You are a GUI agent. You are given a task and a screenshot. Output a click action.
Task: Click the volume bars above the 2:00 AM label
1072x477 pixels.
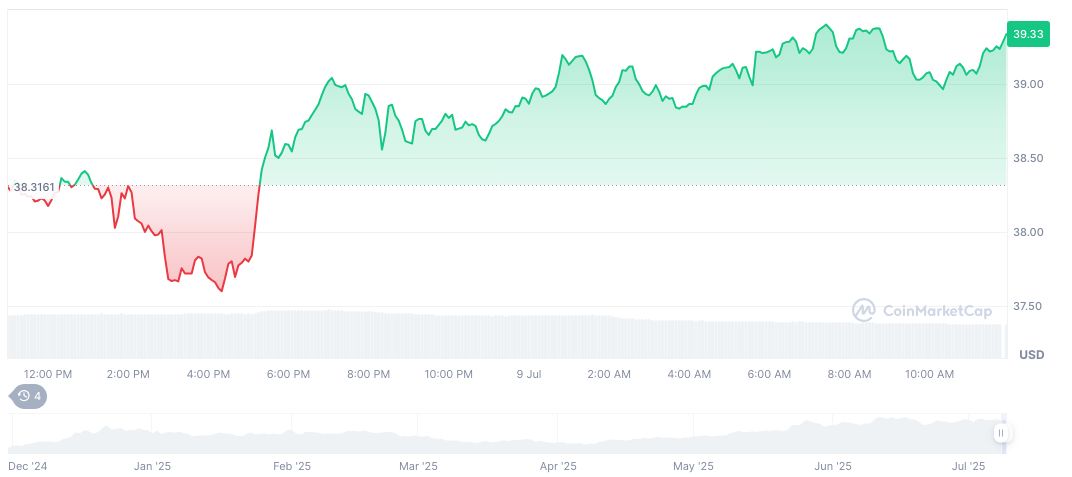[609, 336]
